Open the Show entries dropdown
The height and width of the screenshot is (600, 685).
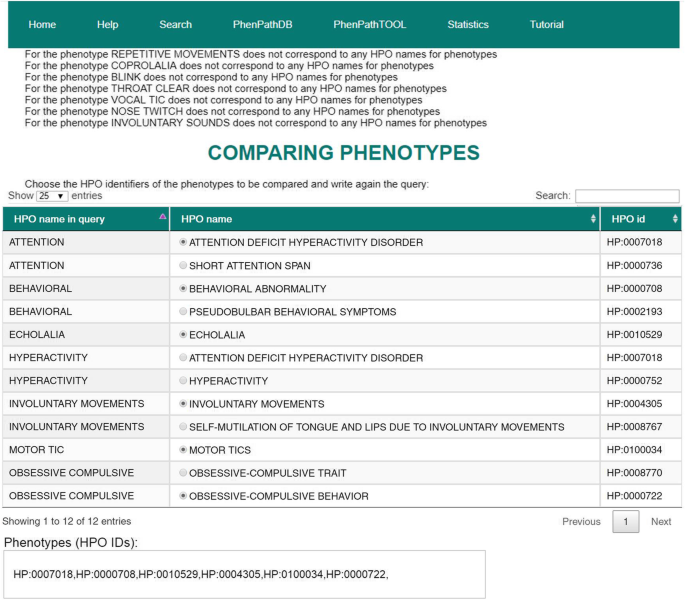(52, 196)
